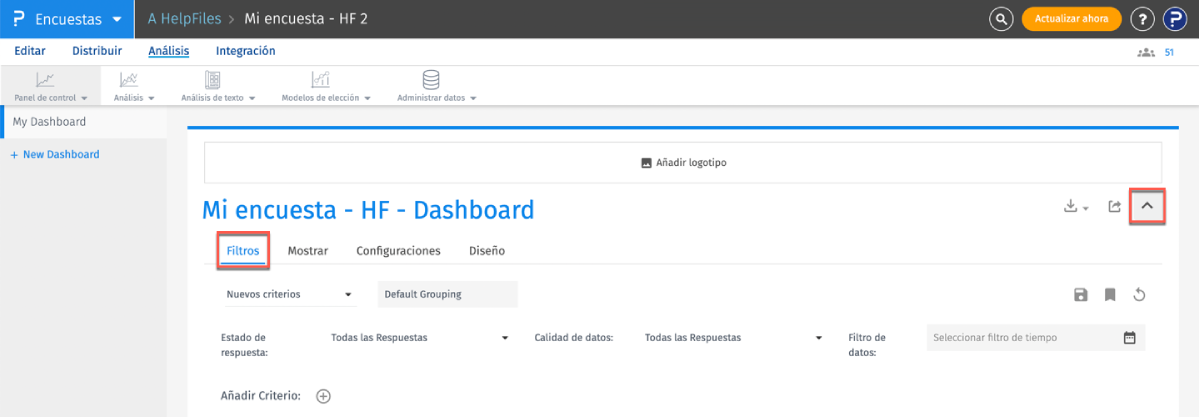Click the QuestionPro logo icon
This screenshot has height=417, width=1199.
18,19
